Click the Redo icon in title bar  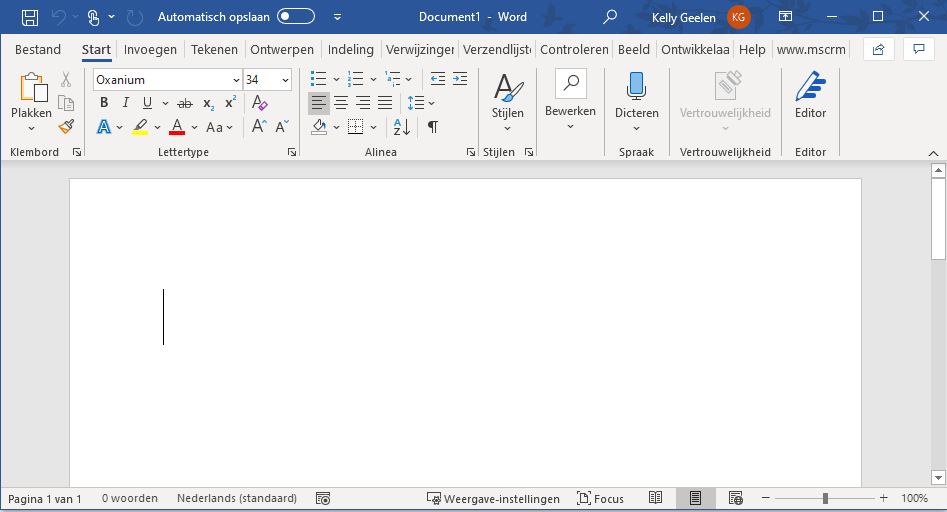coord(135,17)
